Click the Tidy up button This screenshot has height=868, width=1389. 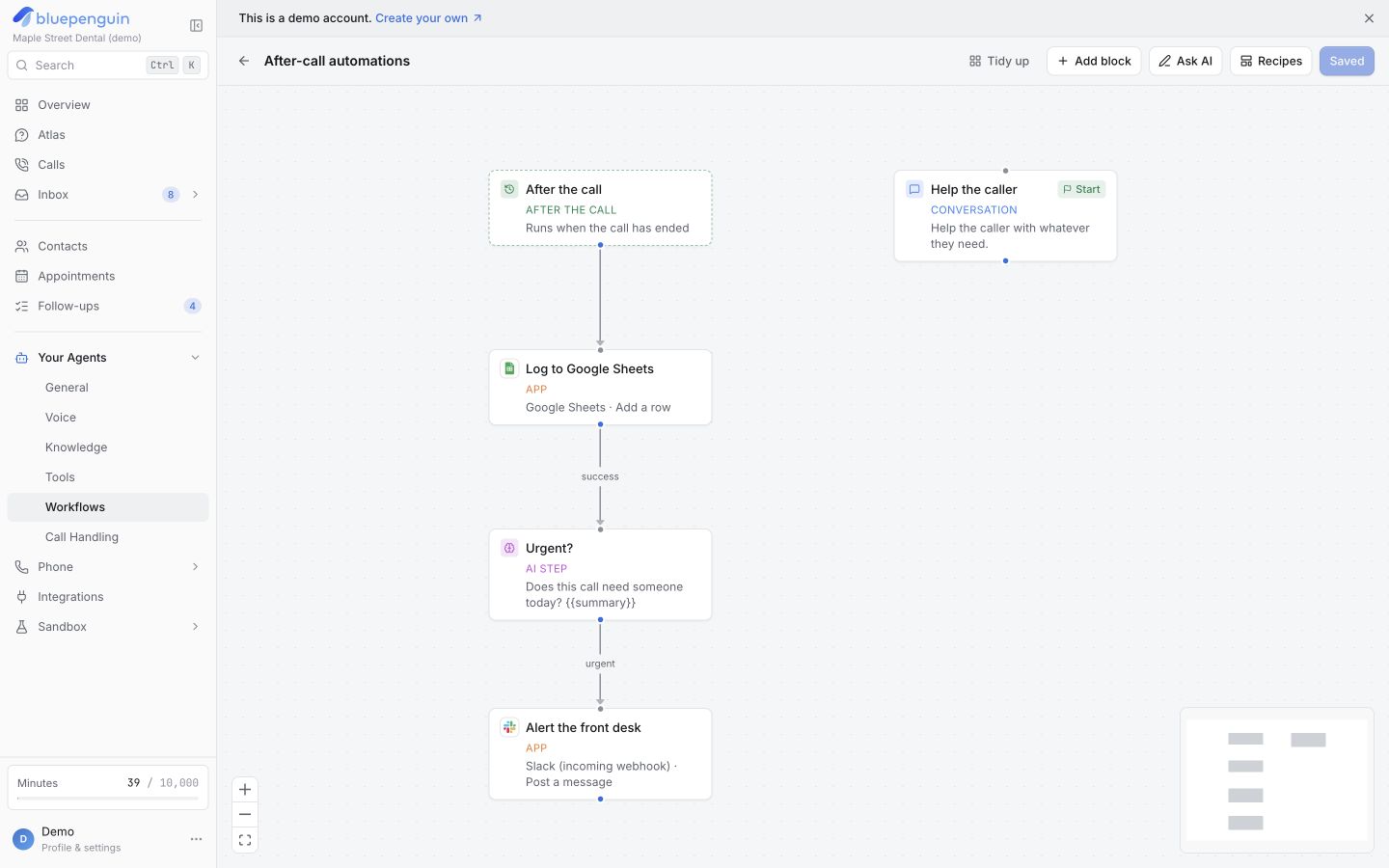(999, 61)
